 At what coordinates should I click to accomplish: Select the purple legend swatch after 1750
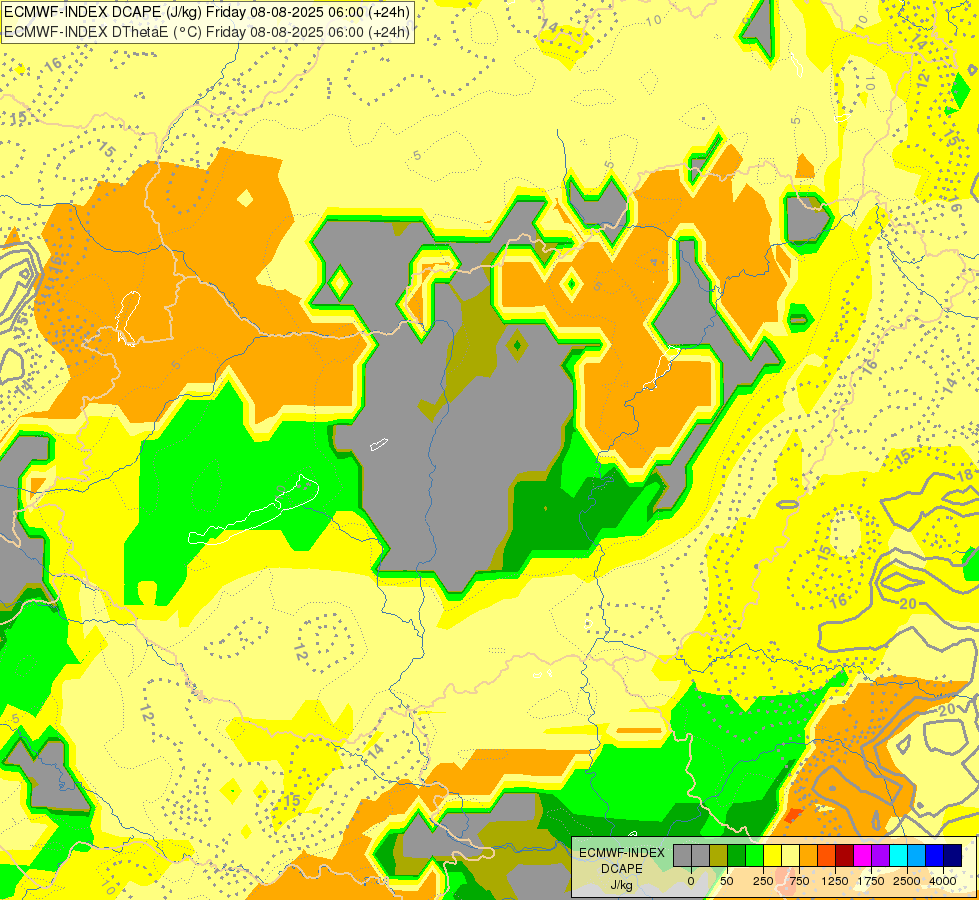(880, 855)
